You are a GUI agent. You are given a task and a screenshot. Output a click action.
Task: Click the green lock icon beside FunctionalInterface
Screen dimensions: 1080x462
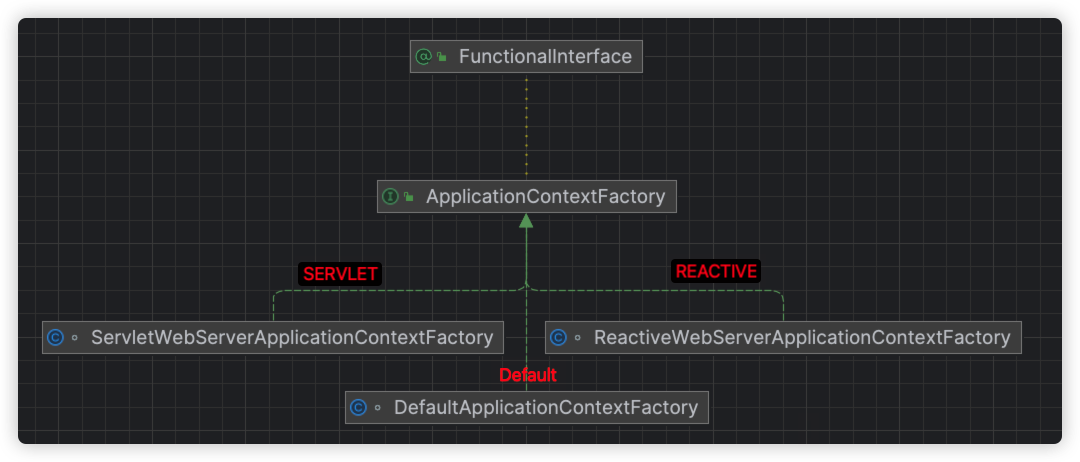pos(442,57)
